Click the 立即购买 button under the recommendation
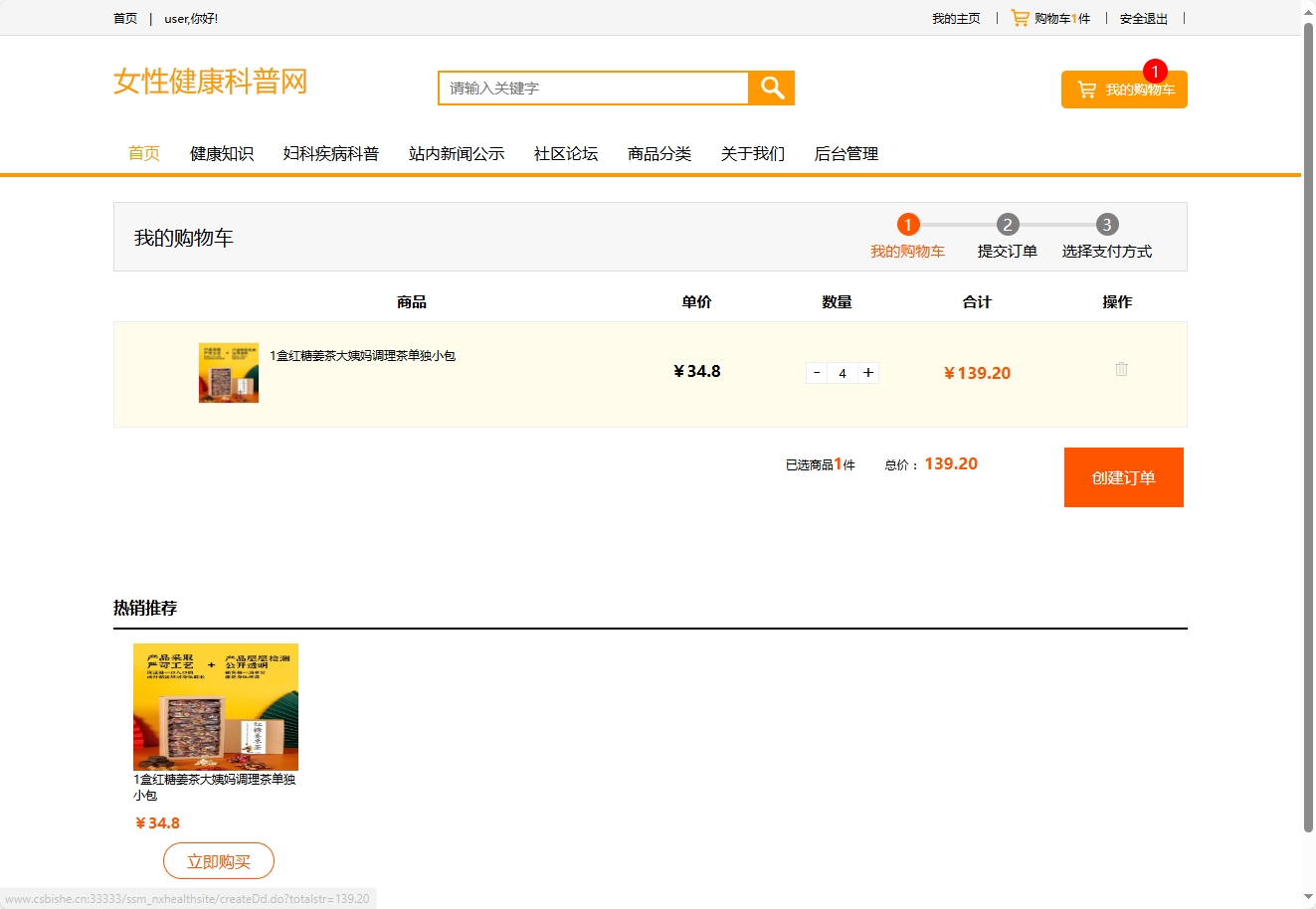This screenshot has height=909, width=1316. [218, 860]
